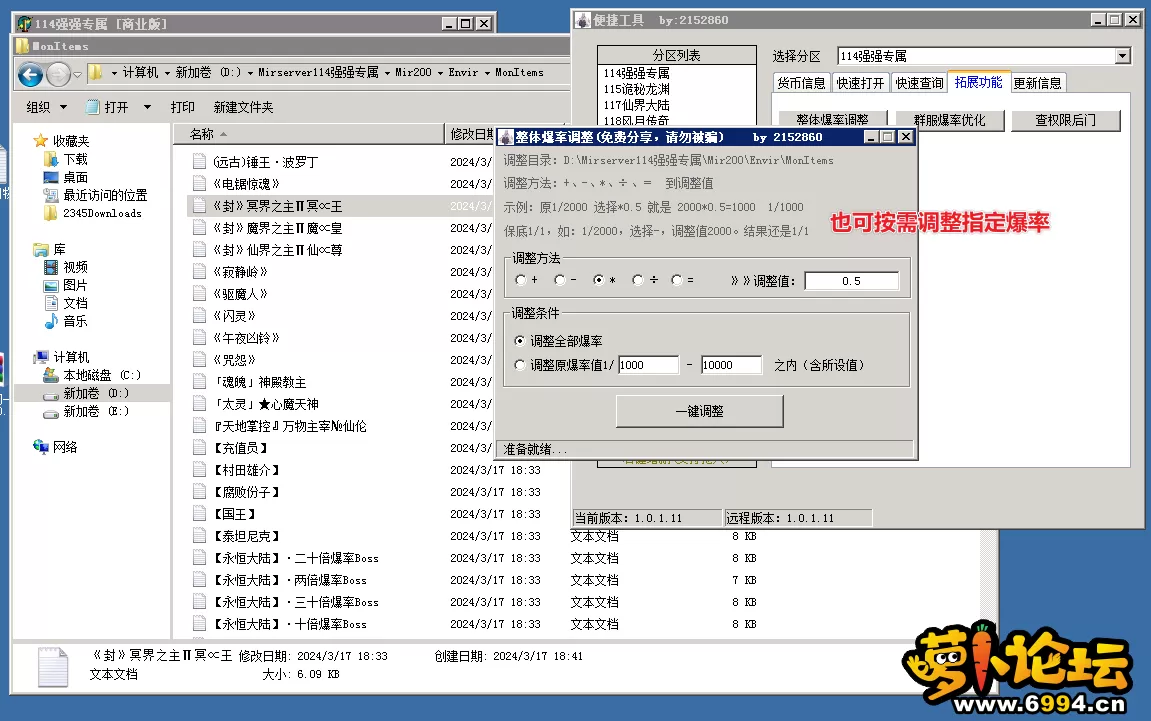The height and width of the screenshot is (721, 1151).
Task: Click the 一键调整 button
Action: pos(700,411)
